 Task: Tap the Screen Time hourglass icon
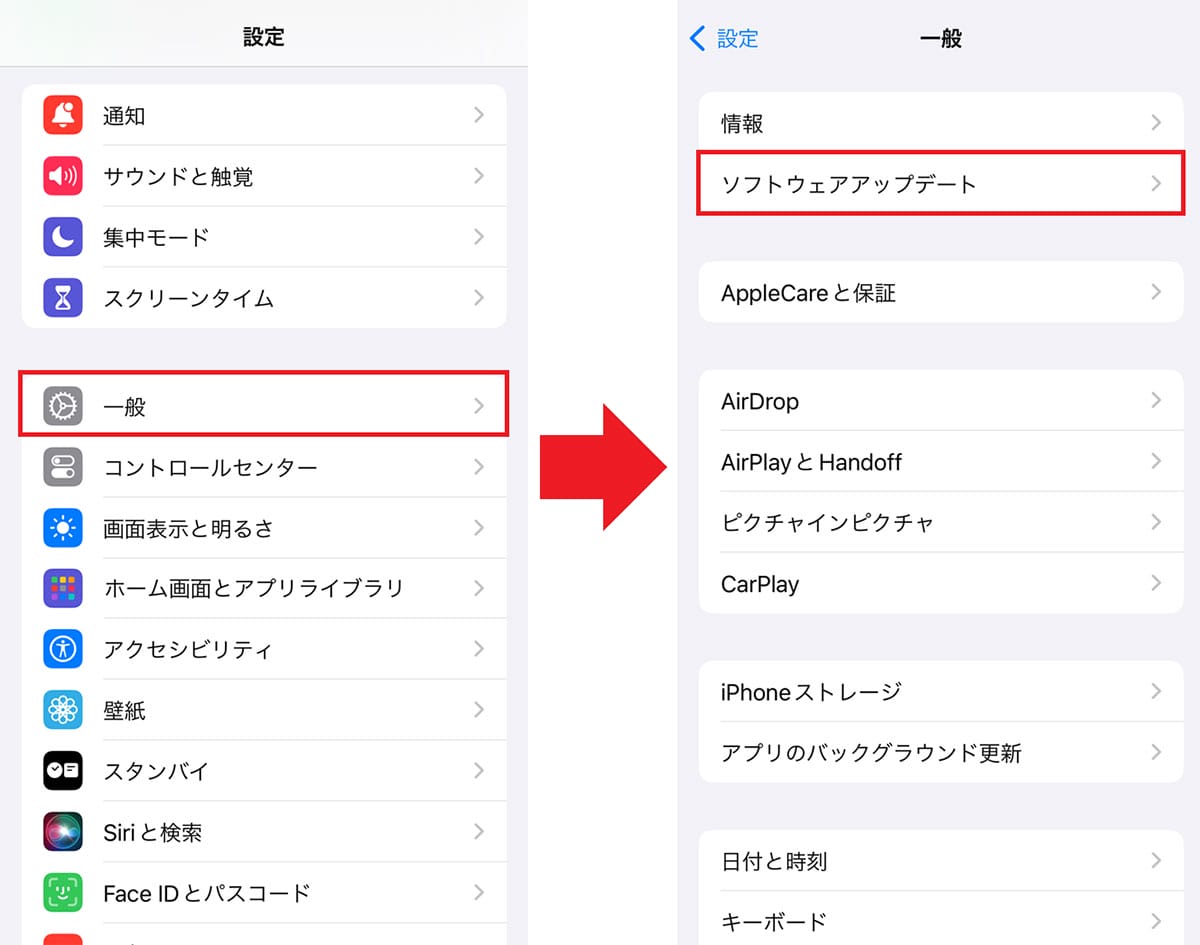[63, 298]
